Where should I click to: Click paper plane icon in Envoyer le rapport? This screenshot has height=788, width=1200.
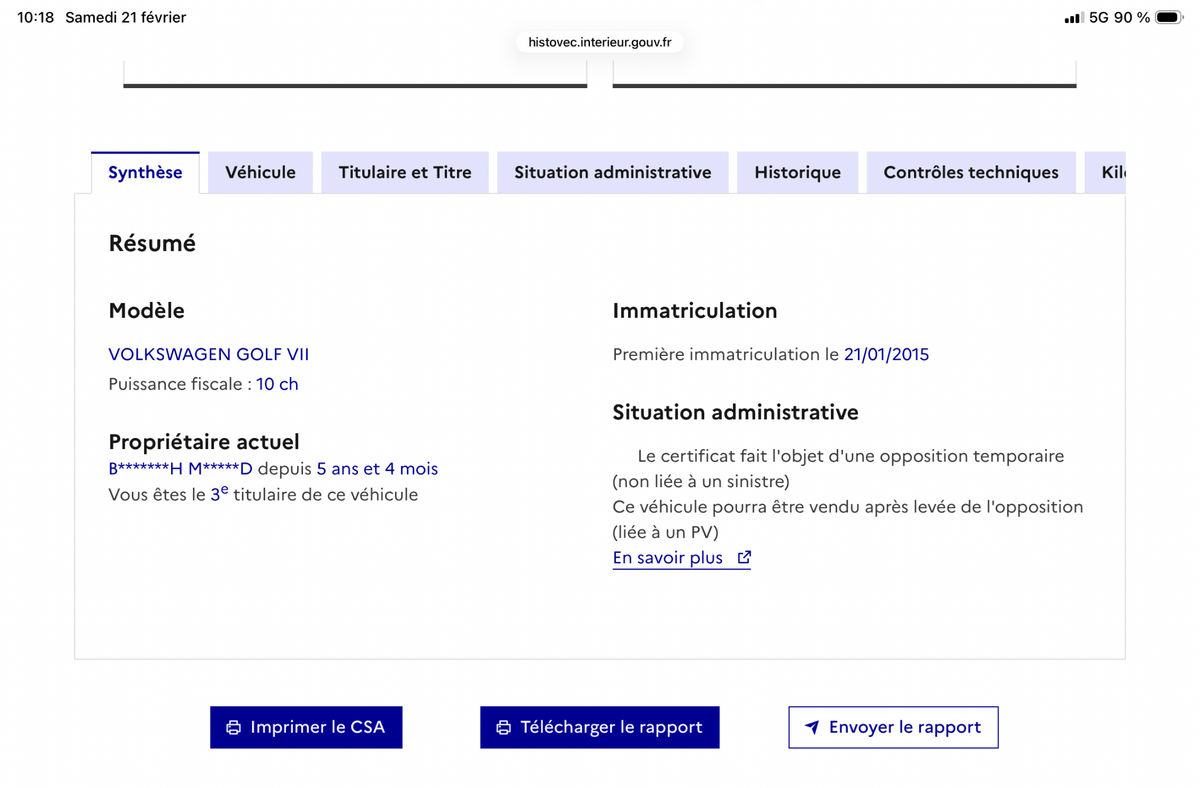[812, 727]
